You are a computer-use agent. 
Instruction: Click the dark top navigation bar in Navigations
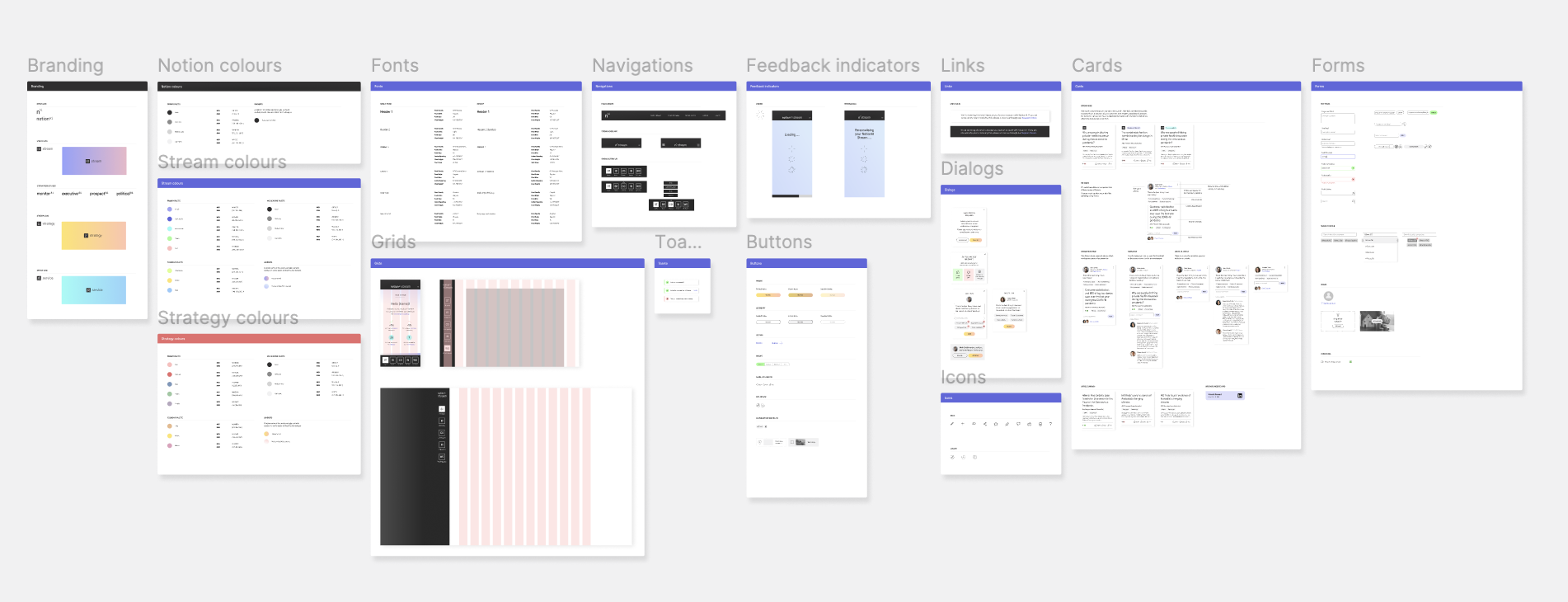[x=664, y=115]
